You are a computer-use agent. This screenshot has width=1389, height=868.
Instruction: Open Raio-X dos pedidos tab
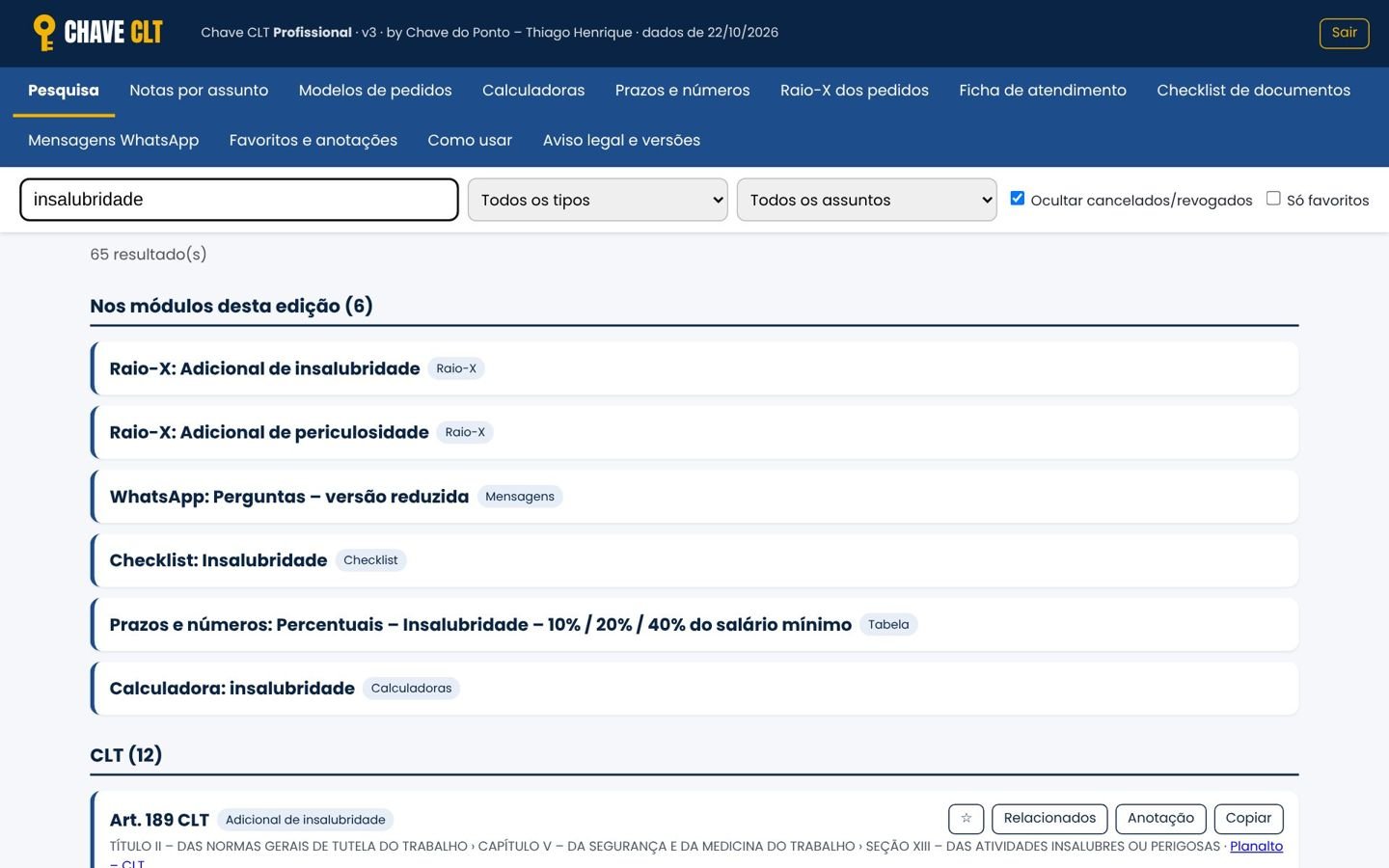tap(855, 91)
